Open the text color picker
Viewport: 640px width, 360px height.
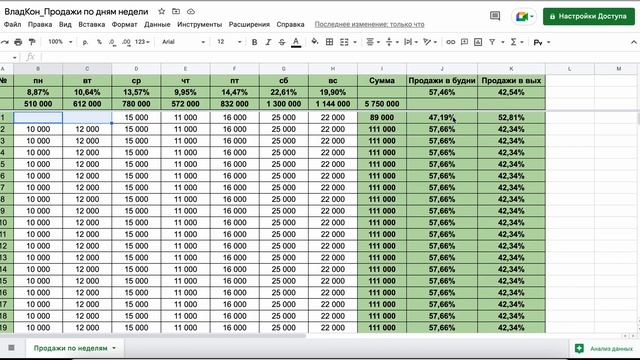296,42
